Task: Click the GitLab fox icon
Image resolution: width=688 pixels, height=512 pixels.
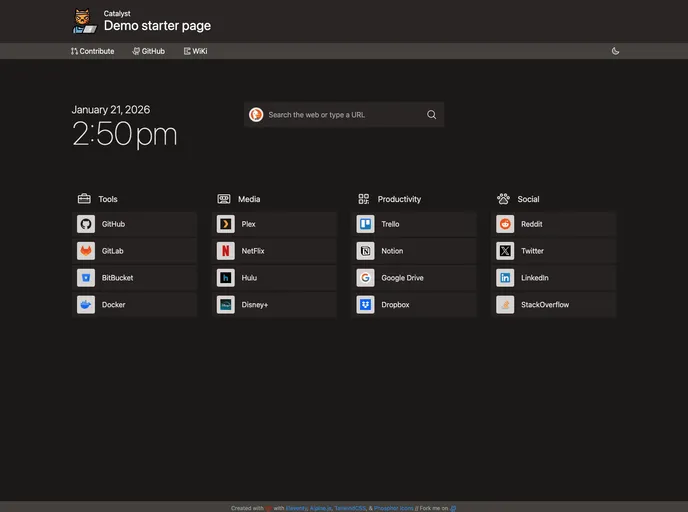Action: [86, 251]
